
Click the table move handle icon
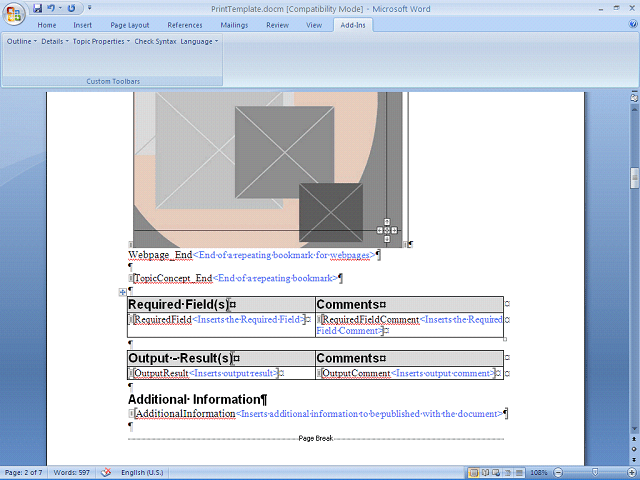(122, 292)
